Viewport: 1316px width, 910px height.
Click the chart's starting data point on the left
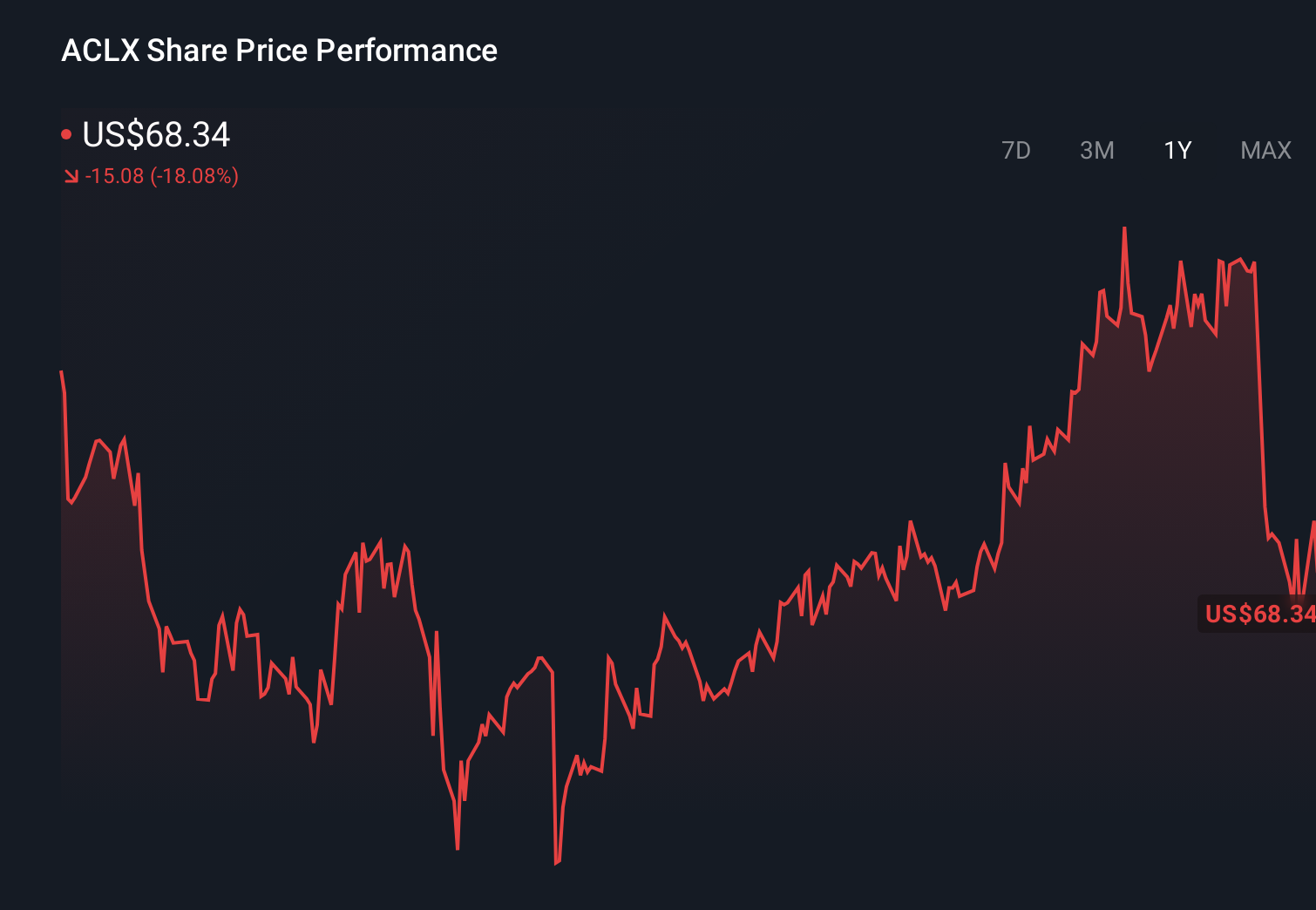point(61,370)
